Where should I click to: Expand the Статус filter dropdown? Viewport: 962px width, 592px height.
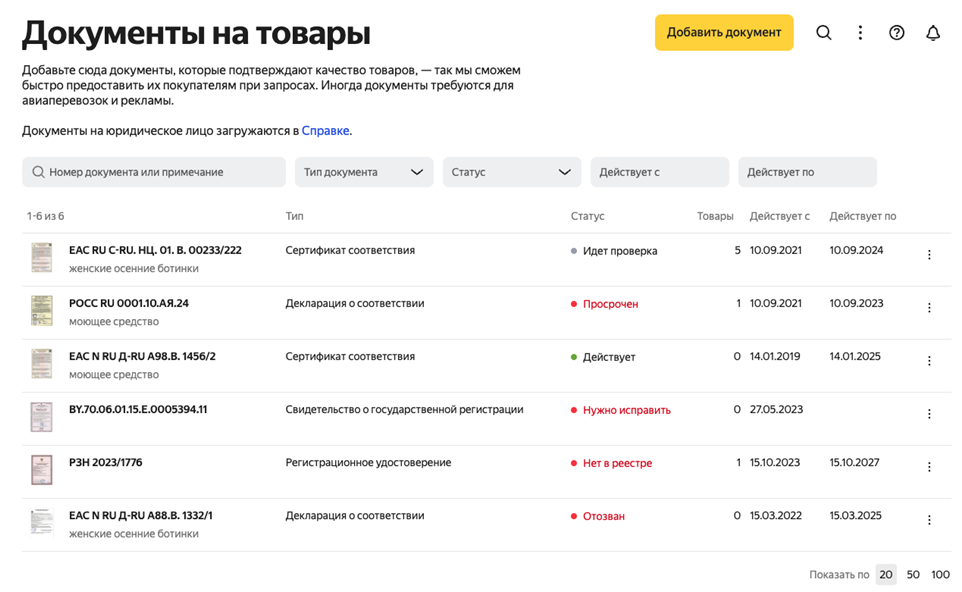tap(511, 172)
